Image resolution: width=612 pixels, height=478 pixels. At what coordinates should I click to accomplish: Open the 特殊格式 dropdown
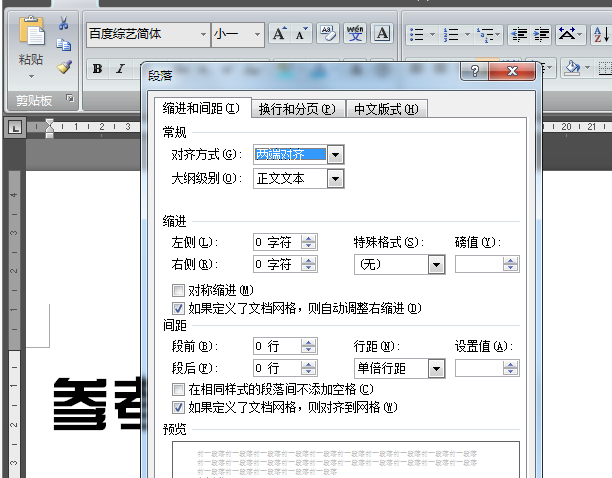pos(436,265)
